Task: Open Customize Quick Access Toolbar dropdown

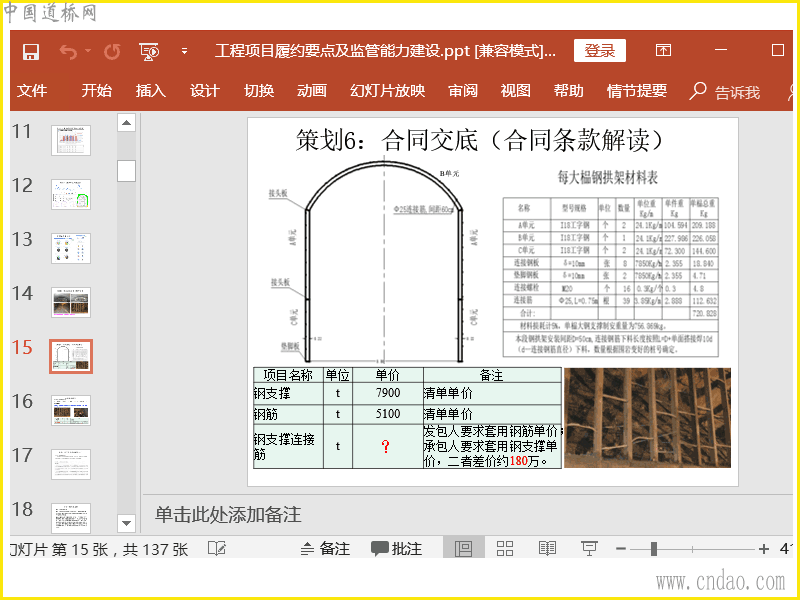Action: point(184,51)
